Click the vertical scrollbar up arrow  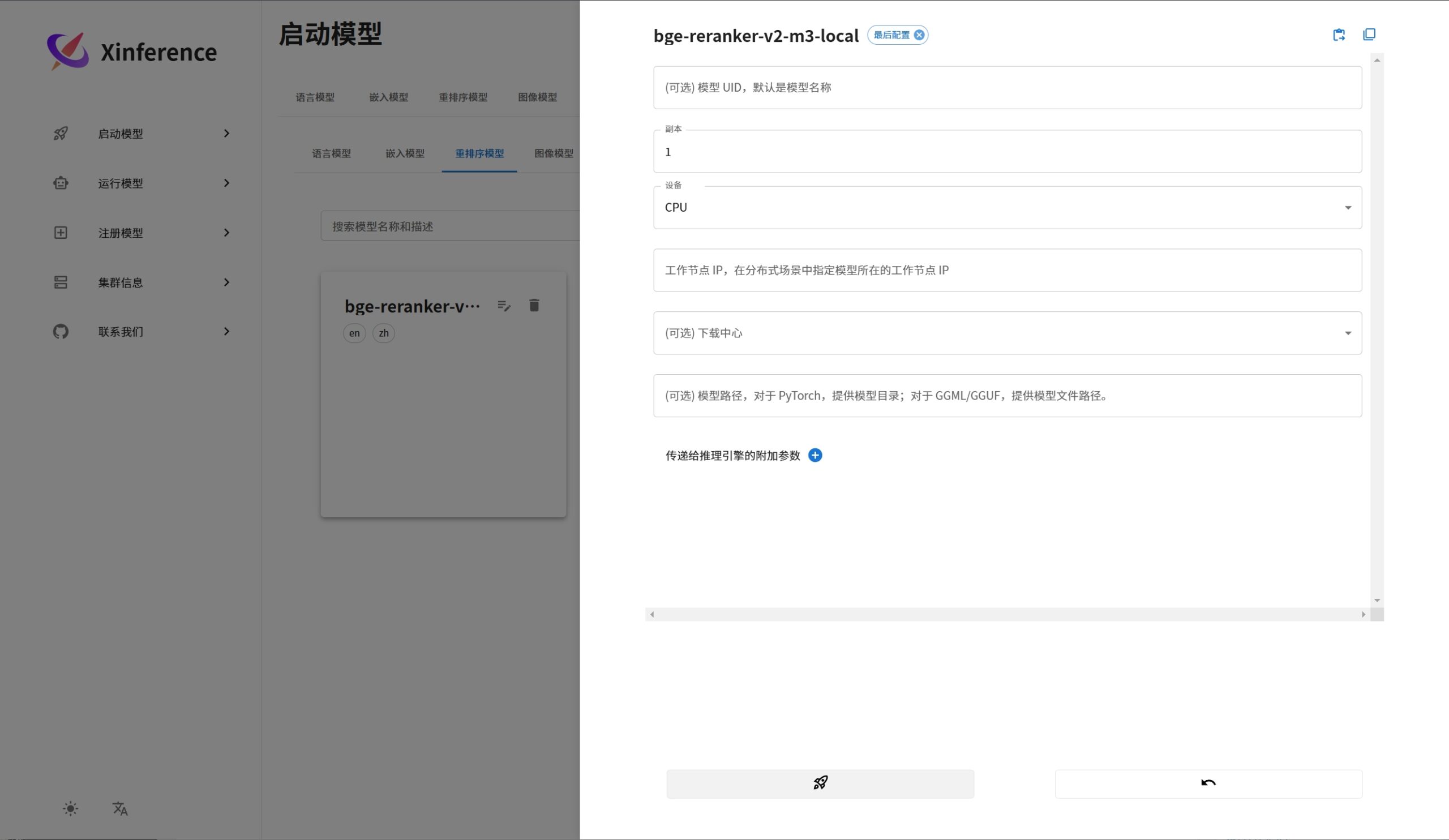[x=1377, y=60]
